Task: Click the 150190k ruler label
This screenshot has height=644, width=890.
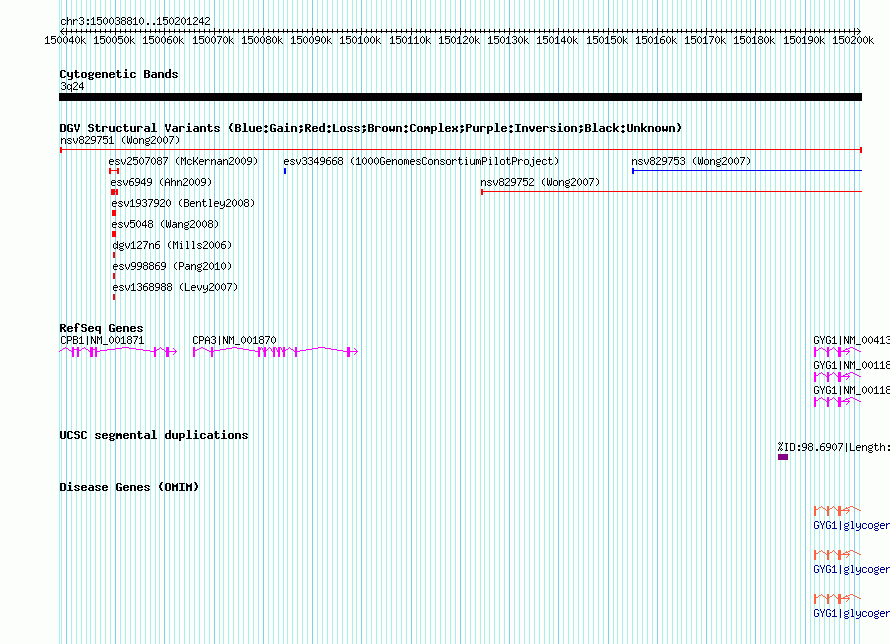Action: click(x=804, y=40)
